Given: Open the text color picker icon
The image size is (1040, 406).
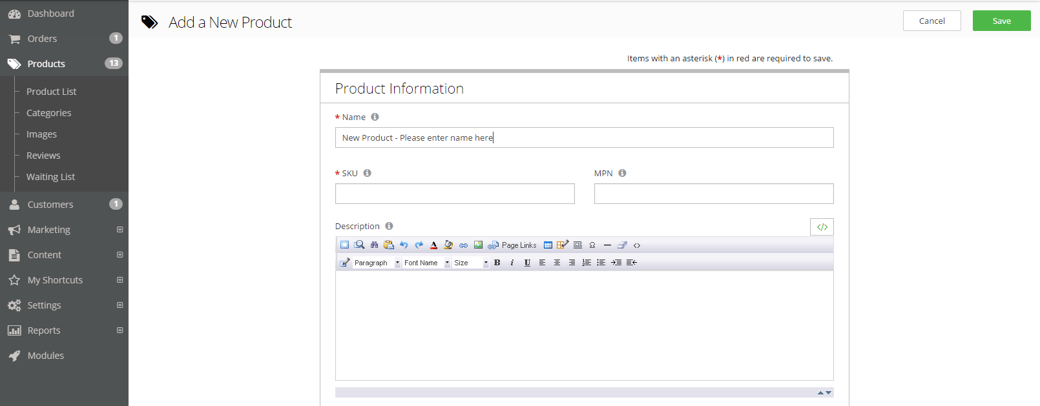Looking at the screenshot, I should [x=433, y=245].
